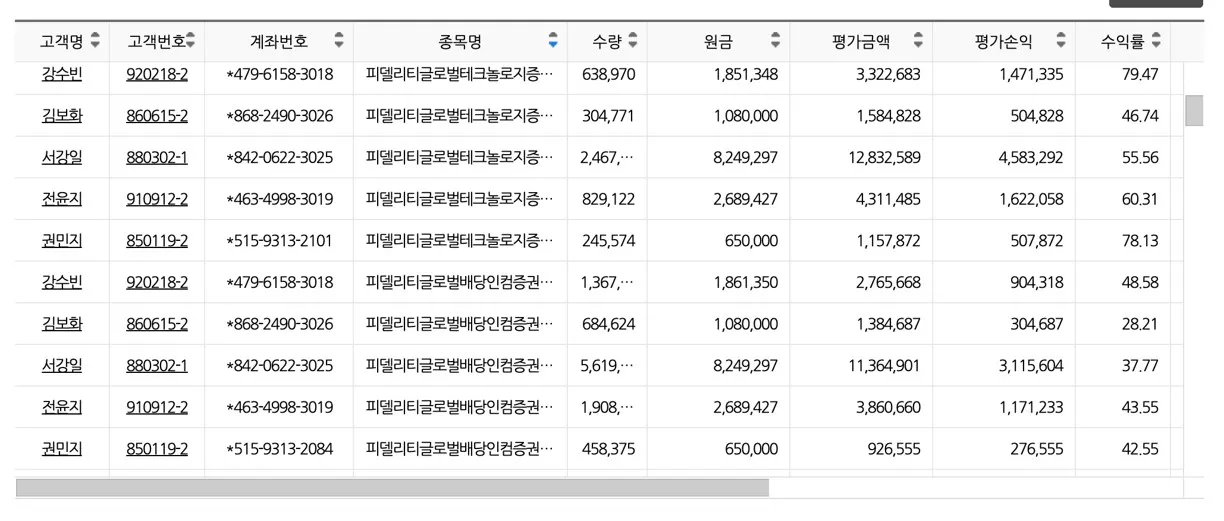Image resolution: width=1224 pixels, height=521 pixels.
Task: Open customer 서강일 in the 55.56 row
Action: click(x=62, y=158)
